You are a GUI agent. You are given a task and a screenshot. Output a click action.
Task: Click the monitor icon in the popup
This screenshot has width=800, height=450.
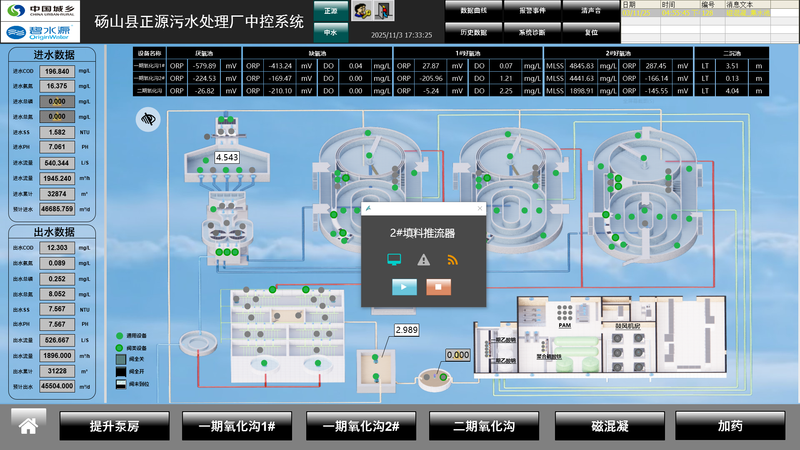click(x=394, y=260)
